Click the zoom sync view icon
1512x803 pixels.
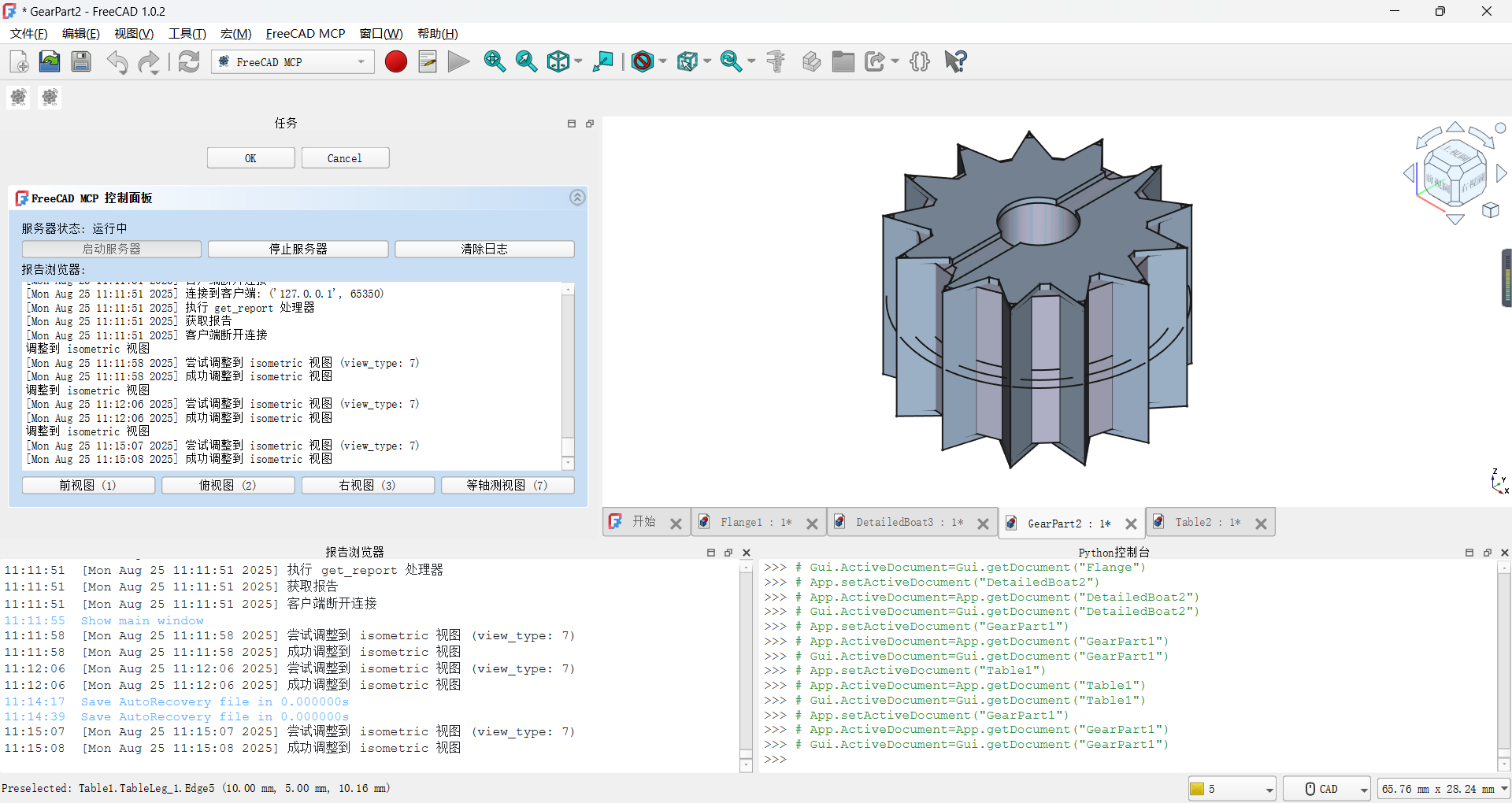coord(732,61)
